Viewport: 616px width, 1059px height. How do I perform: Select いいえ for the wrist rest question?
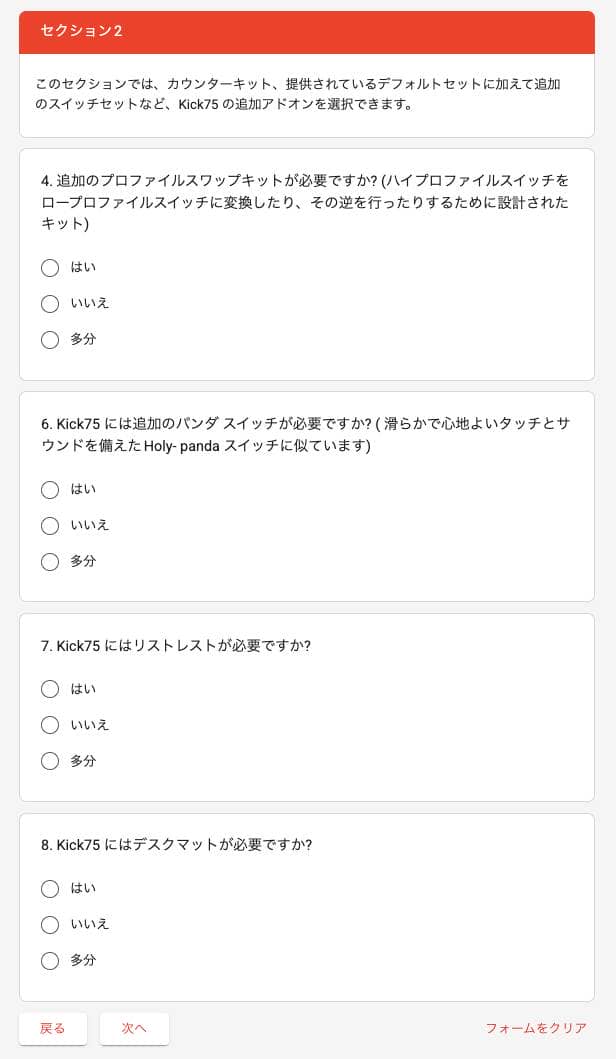pyautogui.click(x=50, y=725)
